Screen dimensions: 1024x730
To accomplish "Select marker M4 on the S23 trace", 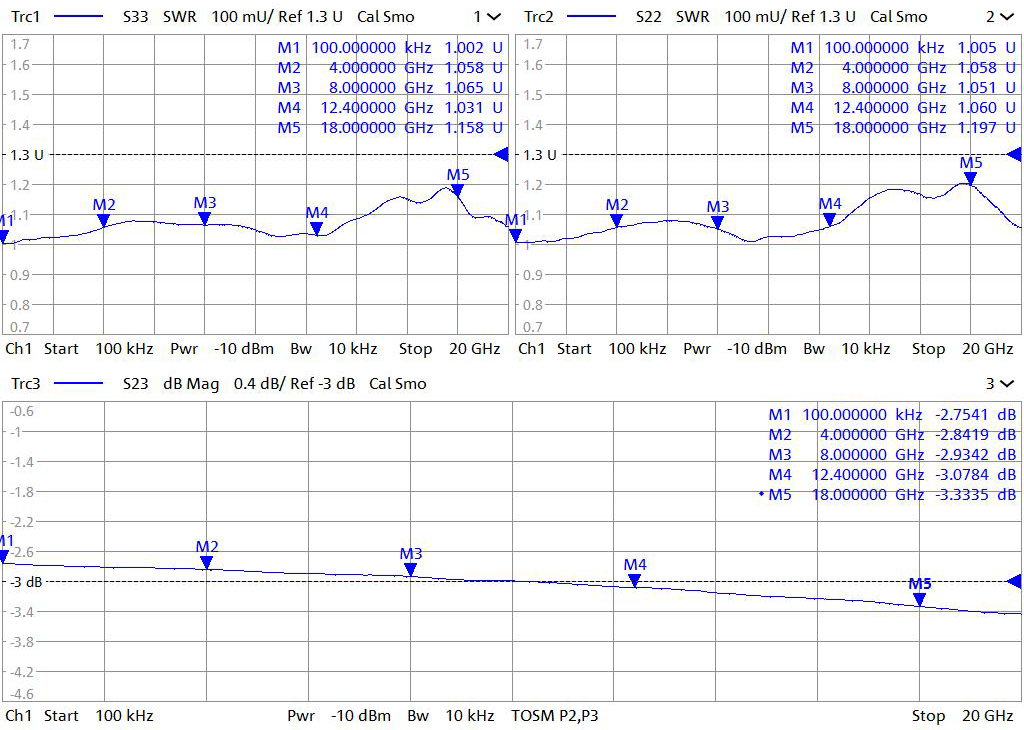I will click(634, 580).
